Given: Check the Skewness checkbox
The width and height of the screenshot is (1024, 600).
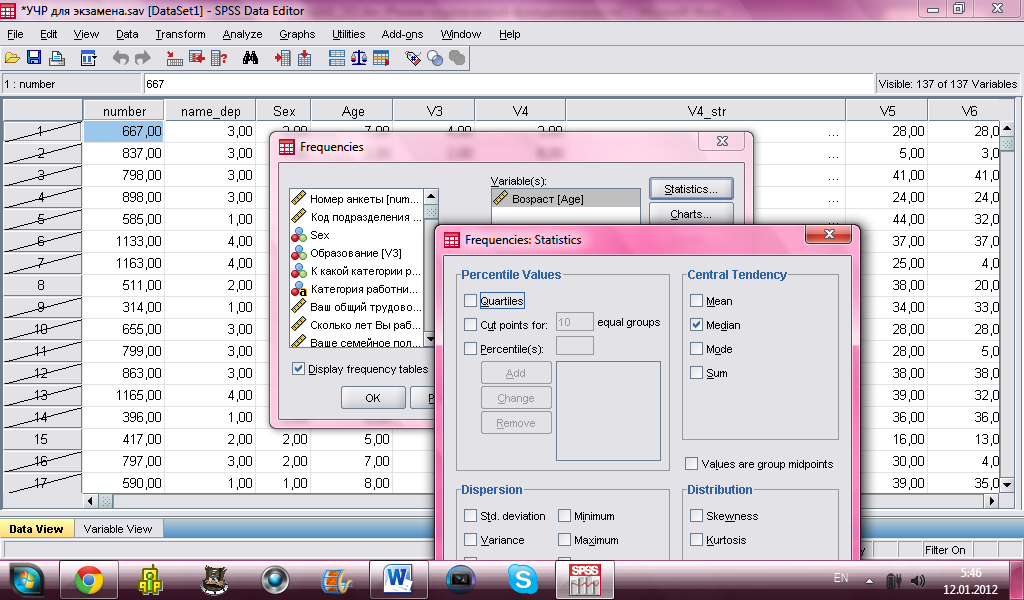Looking at the screenshot, I should (696, 516).
